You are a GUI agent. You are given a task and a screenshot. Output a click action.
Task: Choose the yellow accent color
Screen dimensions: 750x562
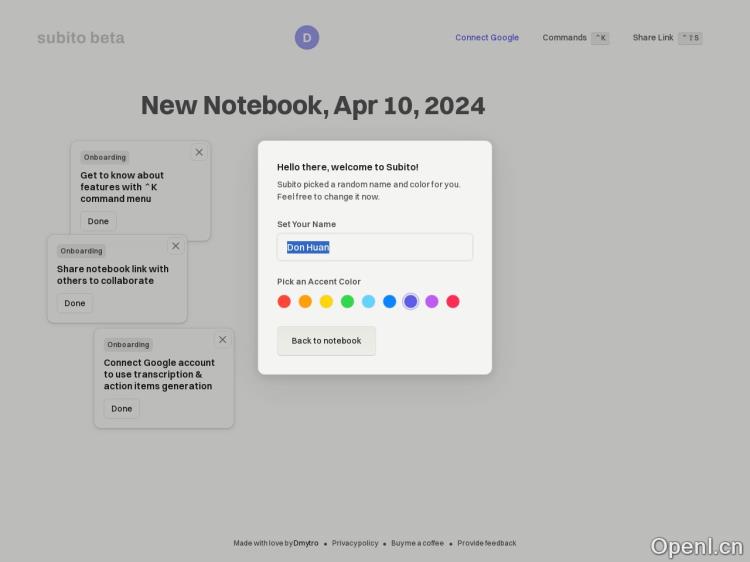326,301
